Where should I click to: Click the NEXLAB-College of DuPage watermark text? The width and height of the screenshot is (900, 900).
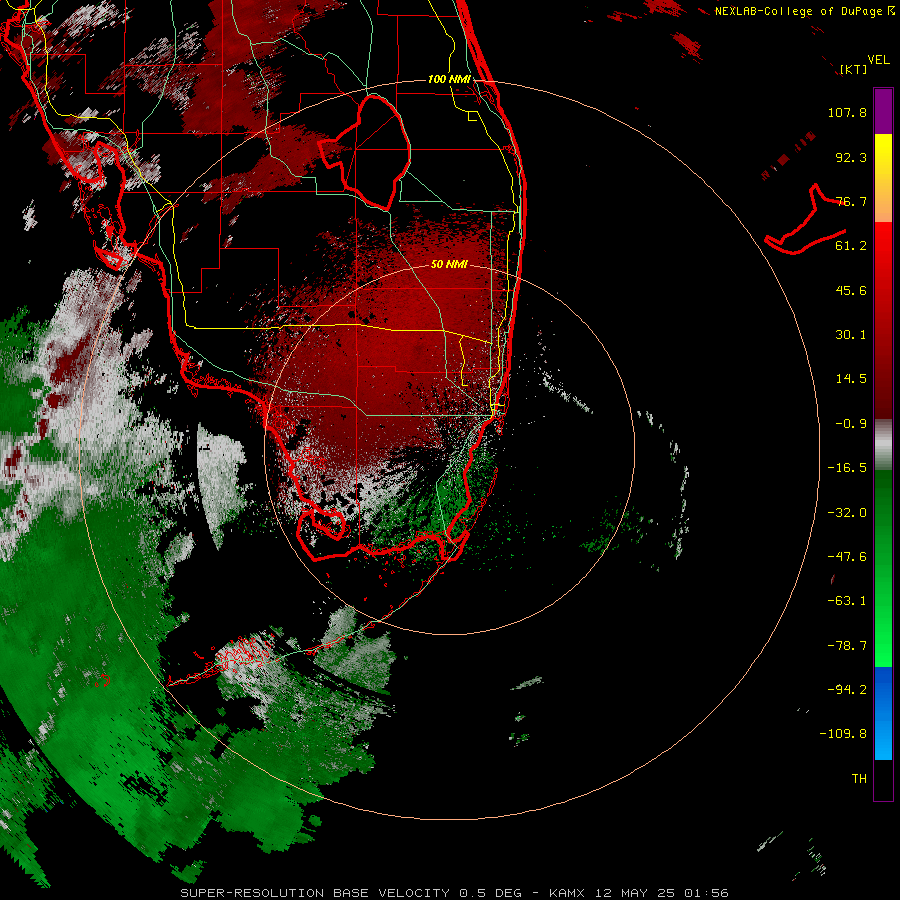(x=804, y=11)
